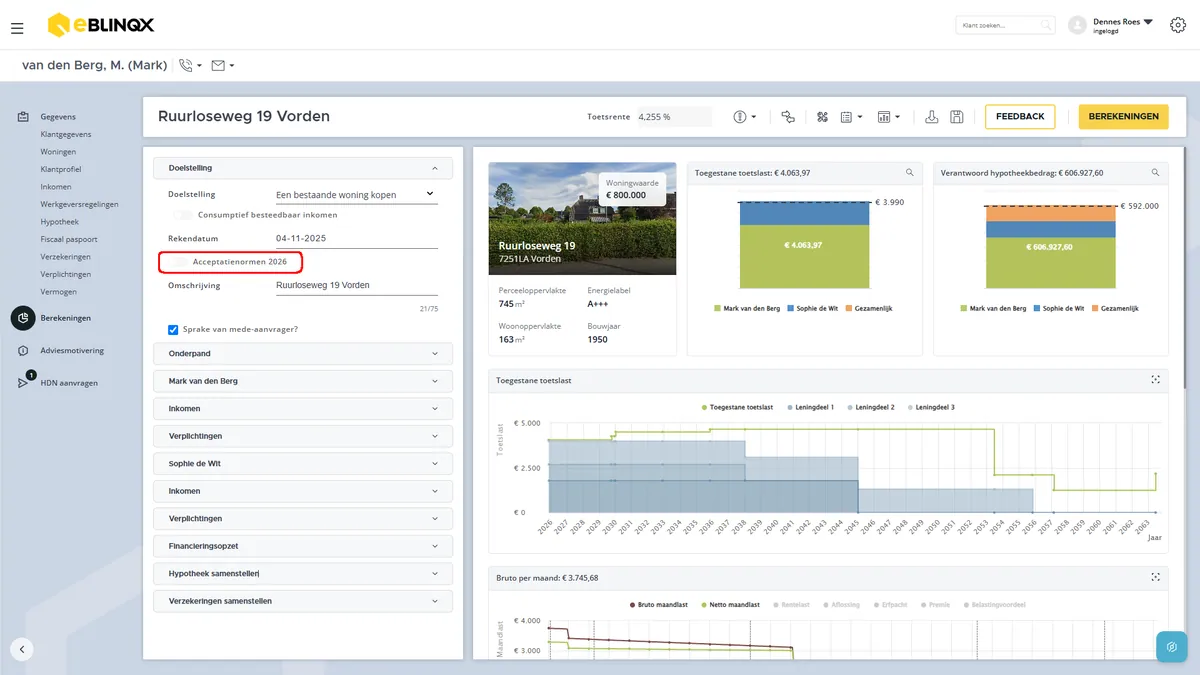Open the Doelstelling dropdown
The height and width of the screenshot is (675, 1200).
[x=357, y=194]
